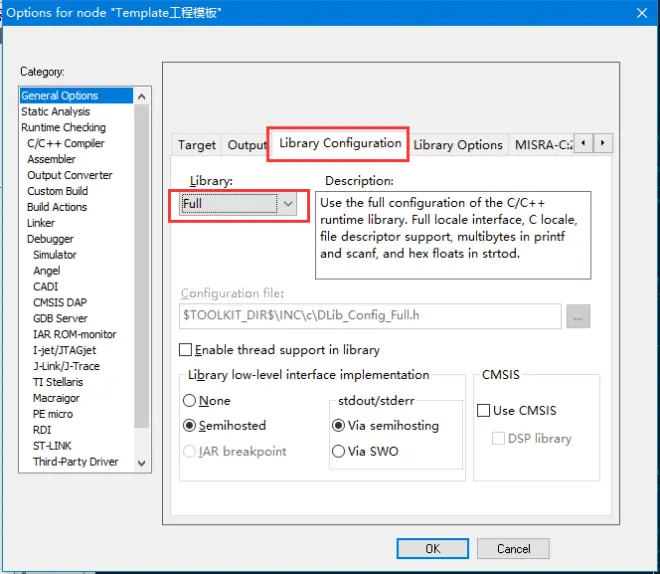Switch to the Target tab
Viewport: 660px width, 574px height.
(x=197, y=145)
